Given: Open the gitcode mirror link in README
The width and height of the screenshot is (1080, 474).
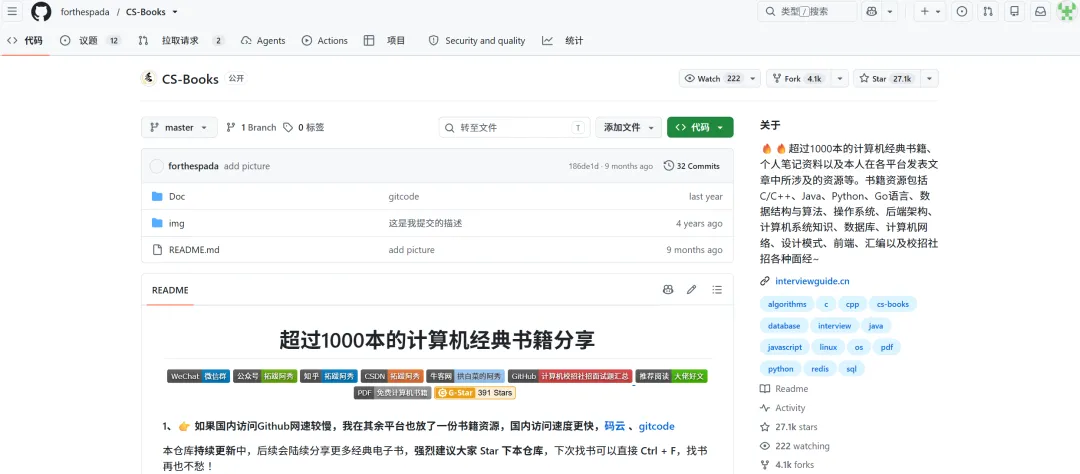Looking at the screenshot, I should (x=656, y=426).
